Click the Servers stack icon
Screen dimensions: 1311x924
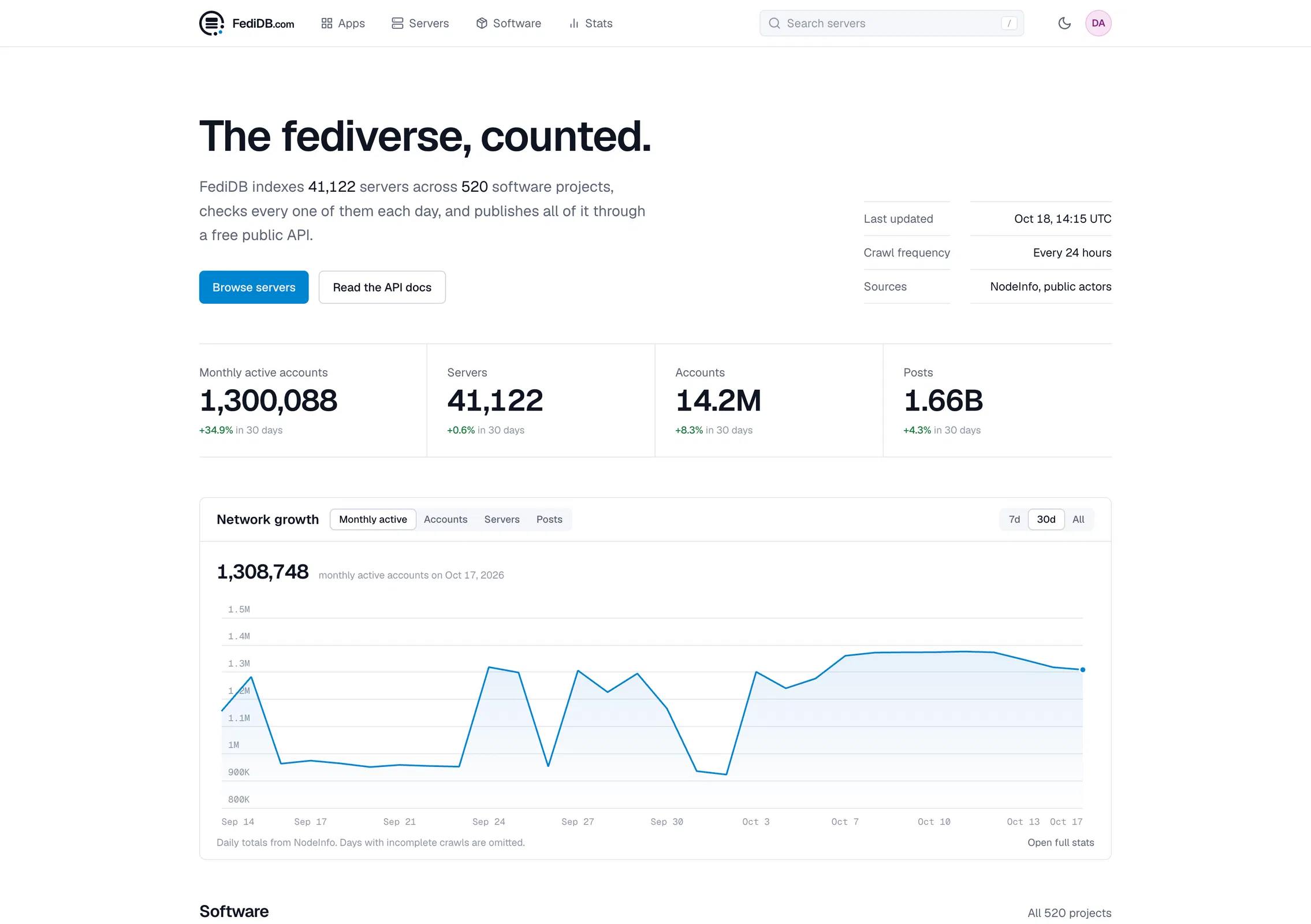click(x=397, y=23)
